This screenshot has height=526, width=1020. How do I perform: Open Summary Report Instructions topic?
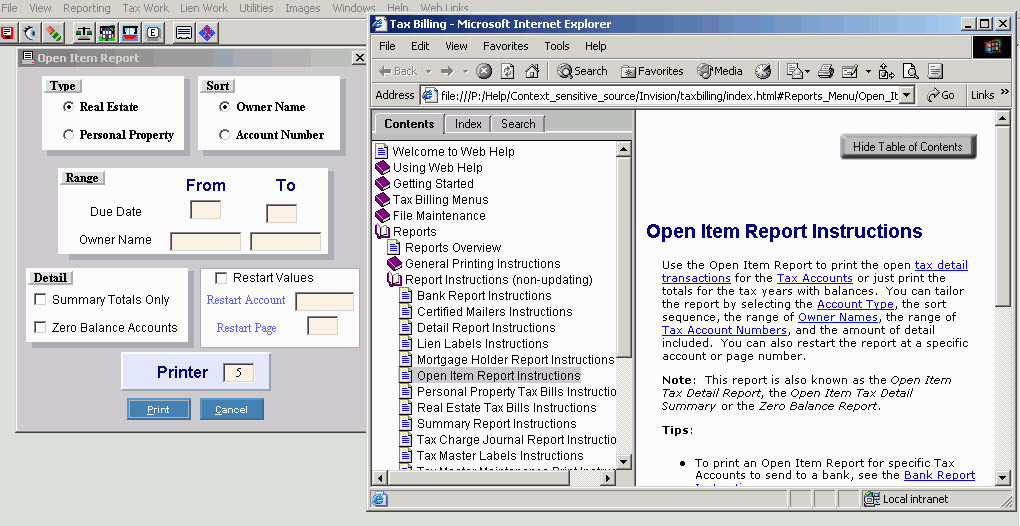pyautogui.click(x=496, y=423)
